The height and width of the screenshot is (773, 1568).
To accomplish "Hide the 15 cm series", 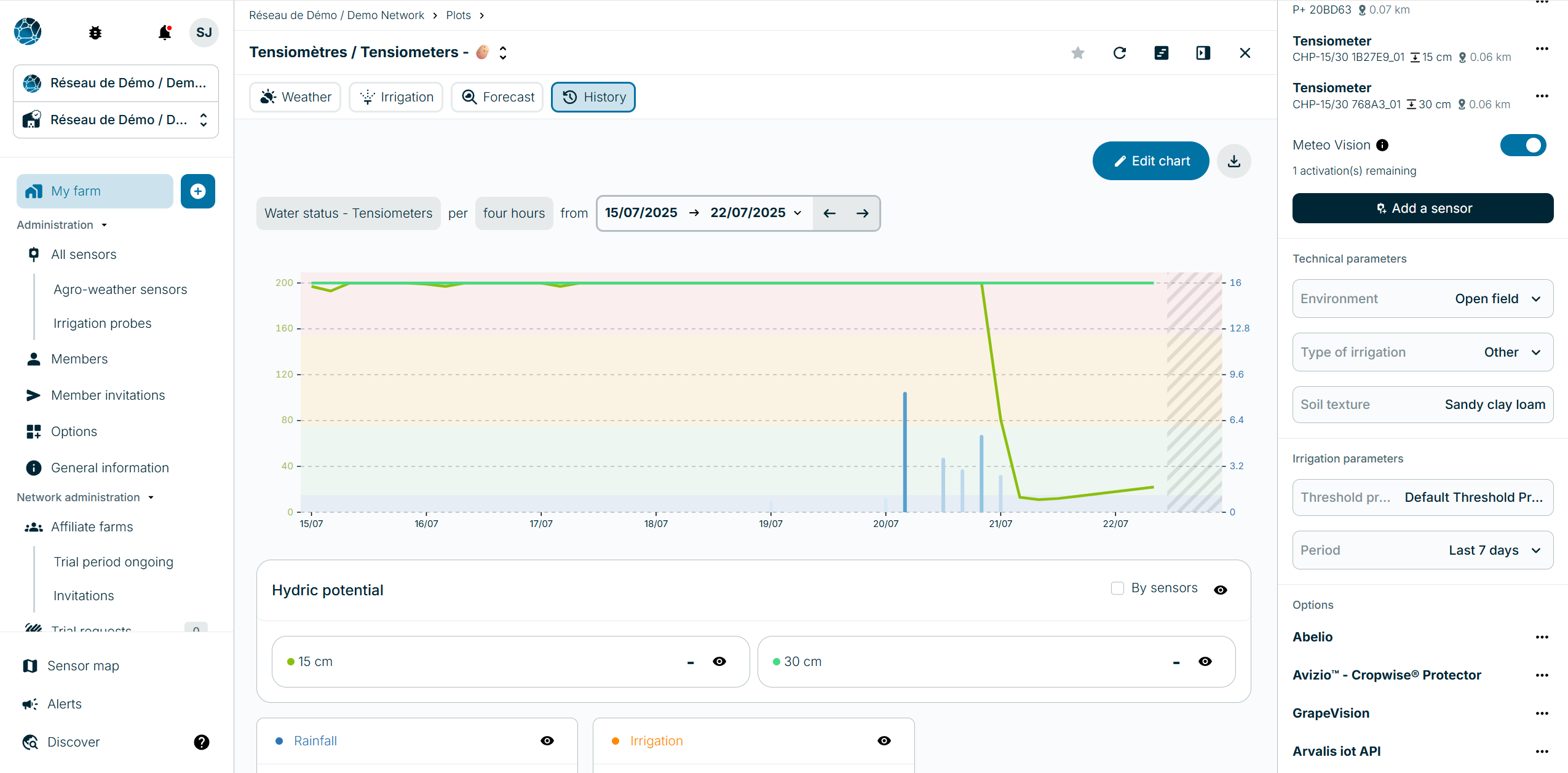I will click(x=719, y=662).
